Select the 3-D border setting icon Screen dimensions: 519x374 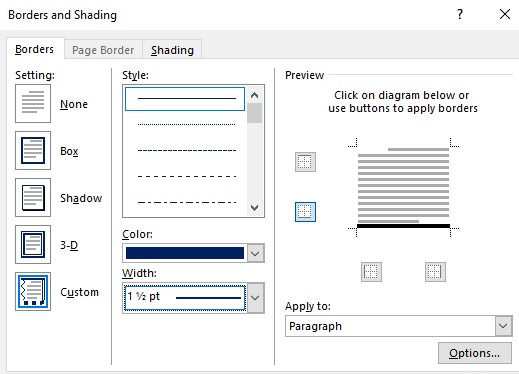point(33,244)
